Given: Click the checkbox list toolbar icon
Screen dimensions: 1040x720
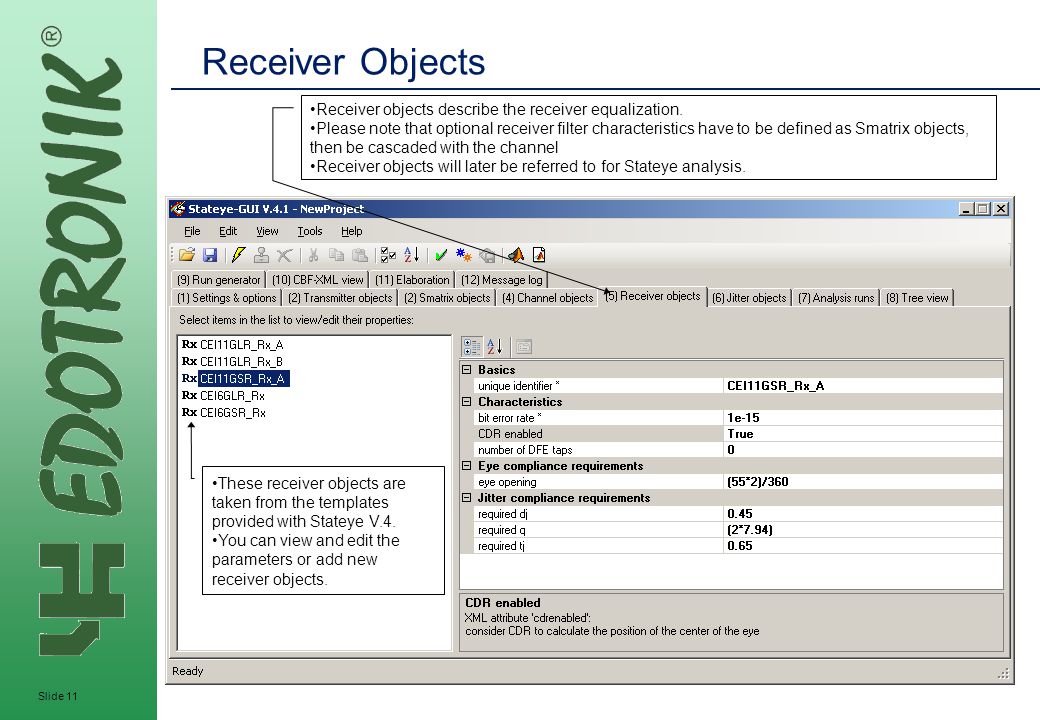Looking at the screenshot, I should (389, 255).
